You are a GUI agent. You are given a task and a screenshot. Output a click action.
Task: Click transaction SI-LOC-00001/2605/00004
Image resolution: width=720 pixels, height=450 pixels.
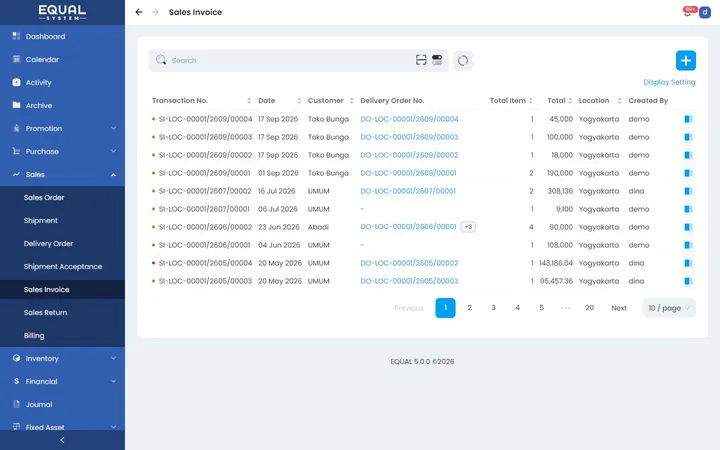click(205, 263)
